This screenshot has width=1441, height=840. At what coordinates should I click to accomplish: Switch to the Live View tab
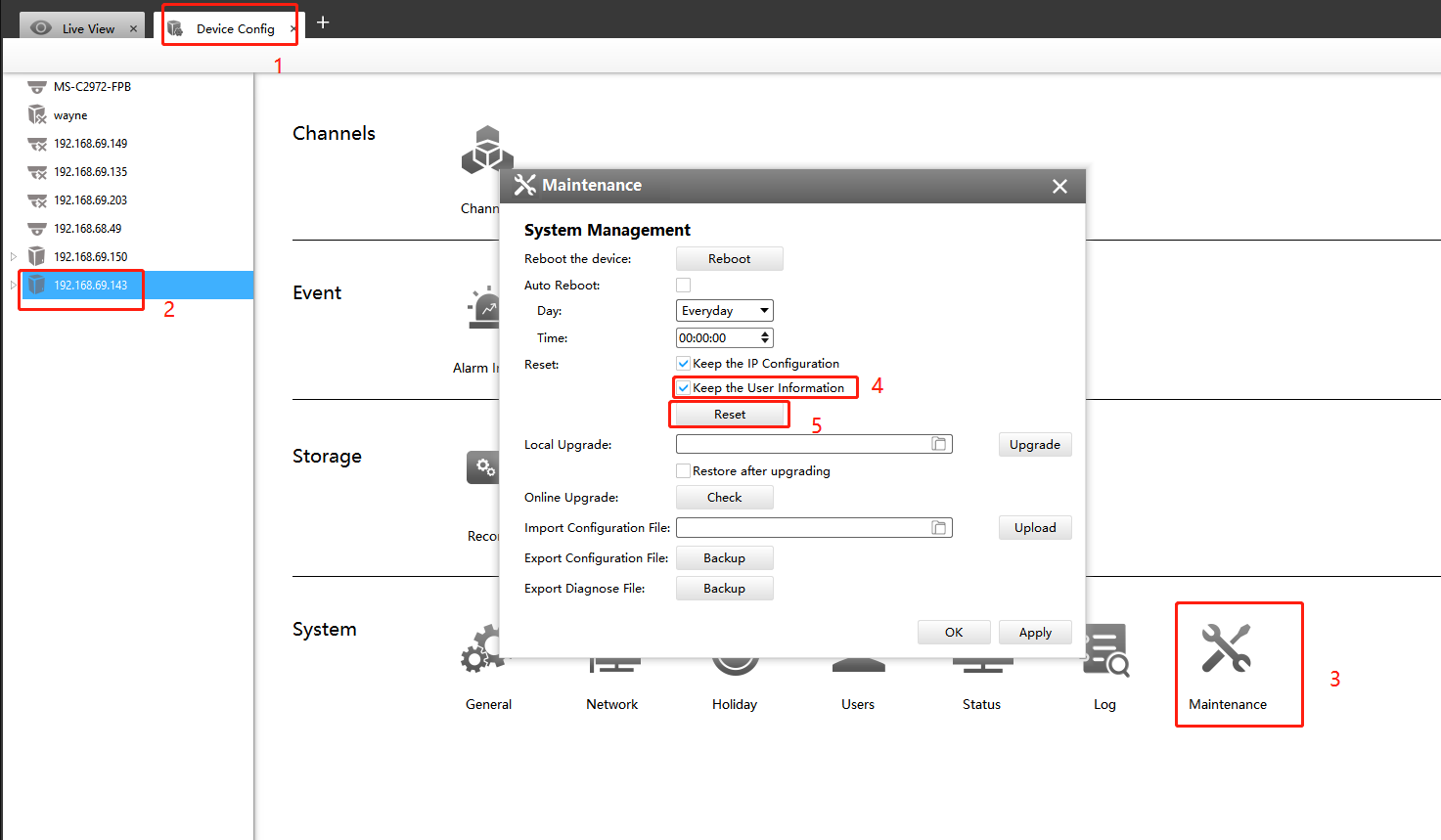pos(82,28)
